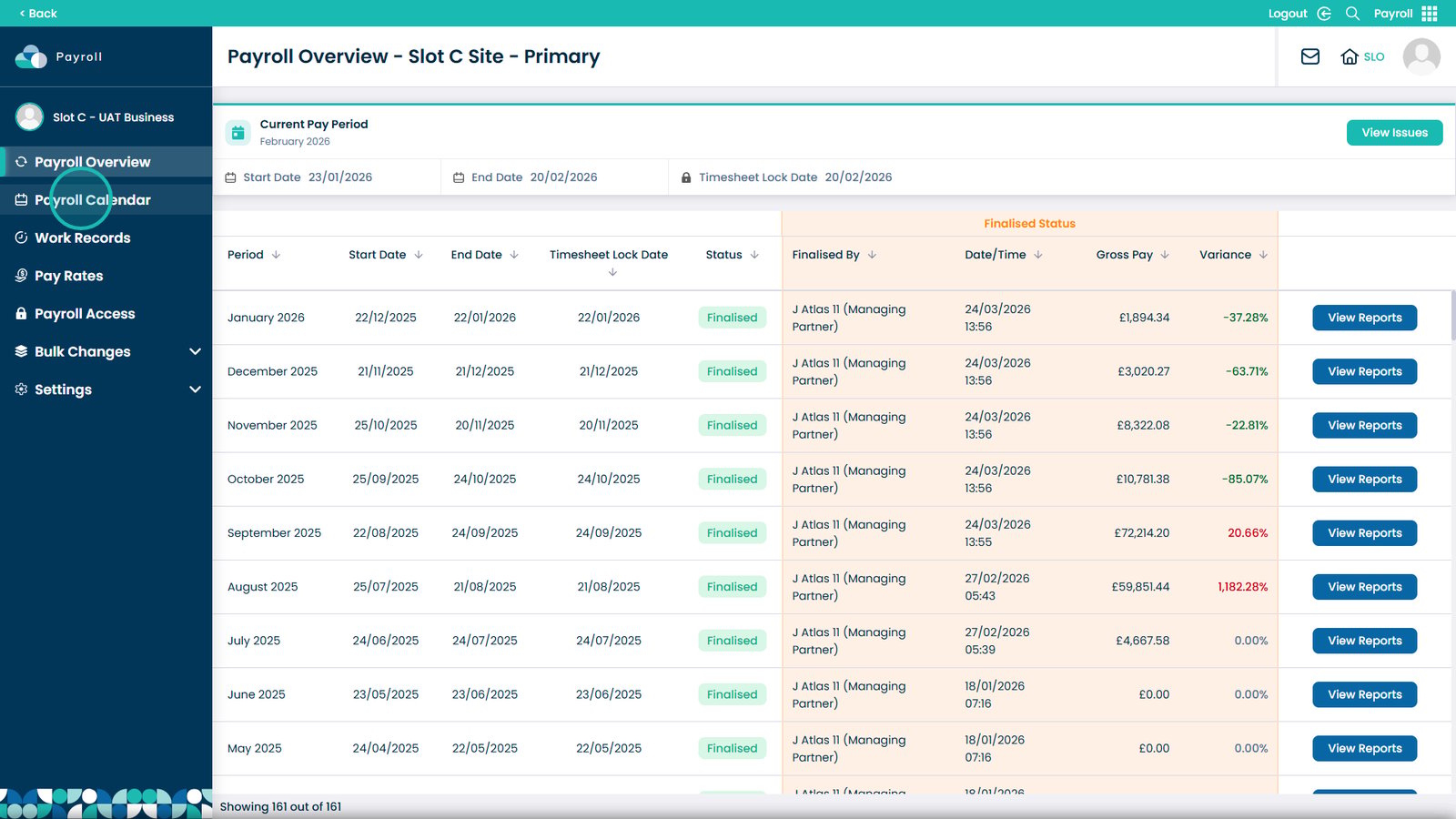Image resolution: width=1456 pixels, height=819 pixels.
Task: Click the 'February 2026' pay period text
Action: coord(295,141)
